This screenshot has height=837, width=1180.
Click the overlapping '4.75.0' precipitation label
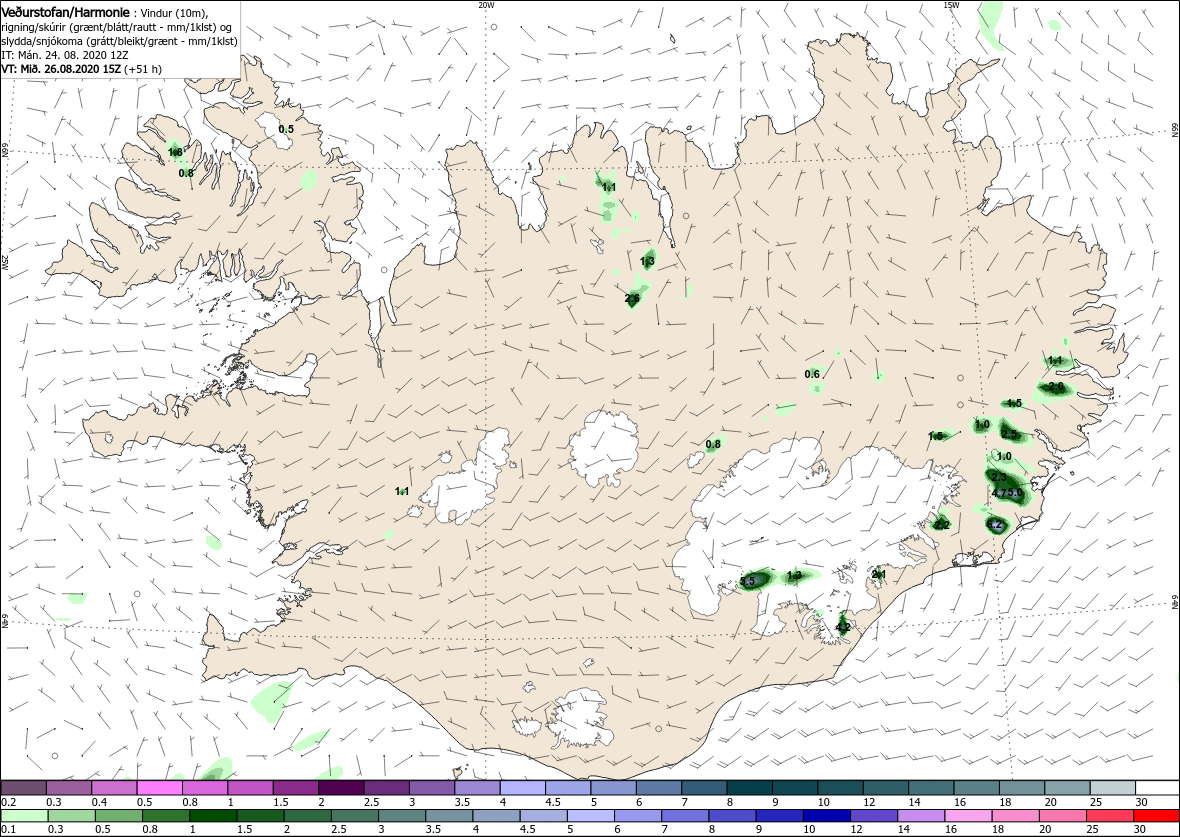click(1008, 493)
